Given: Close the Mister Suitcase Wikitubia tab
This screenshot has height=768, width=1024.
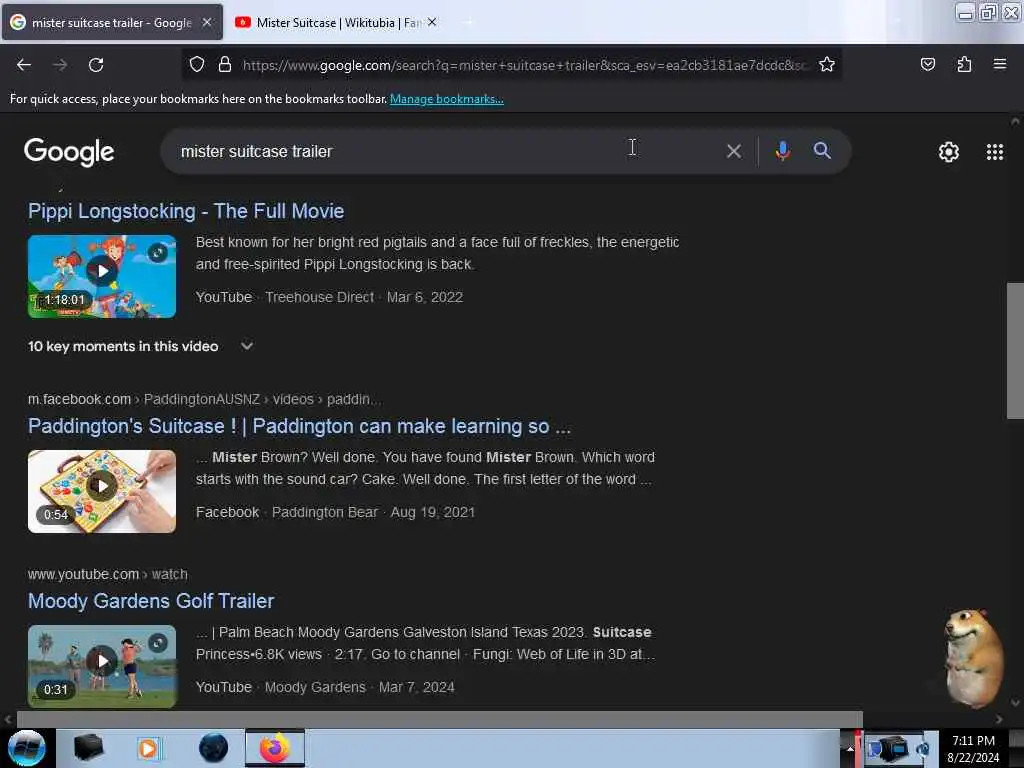Looking at the screenshot, I should 432,22.
